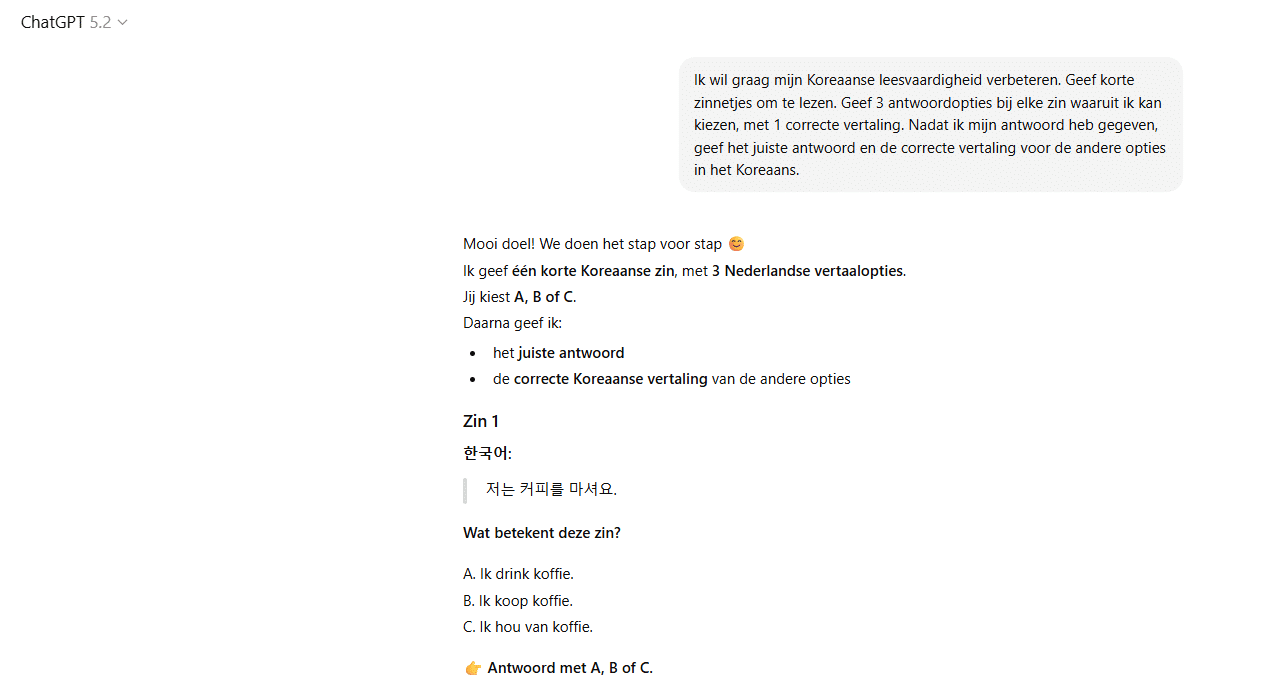Click the grey "5.2" version label

click(x=99, y=22)
